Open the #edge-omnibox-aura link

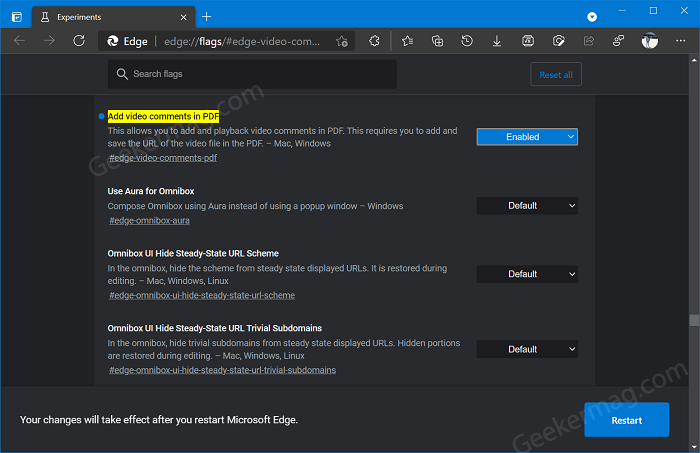click(149, 220)
